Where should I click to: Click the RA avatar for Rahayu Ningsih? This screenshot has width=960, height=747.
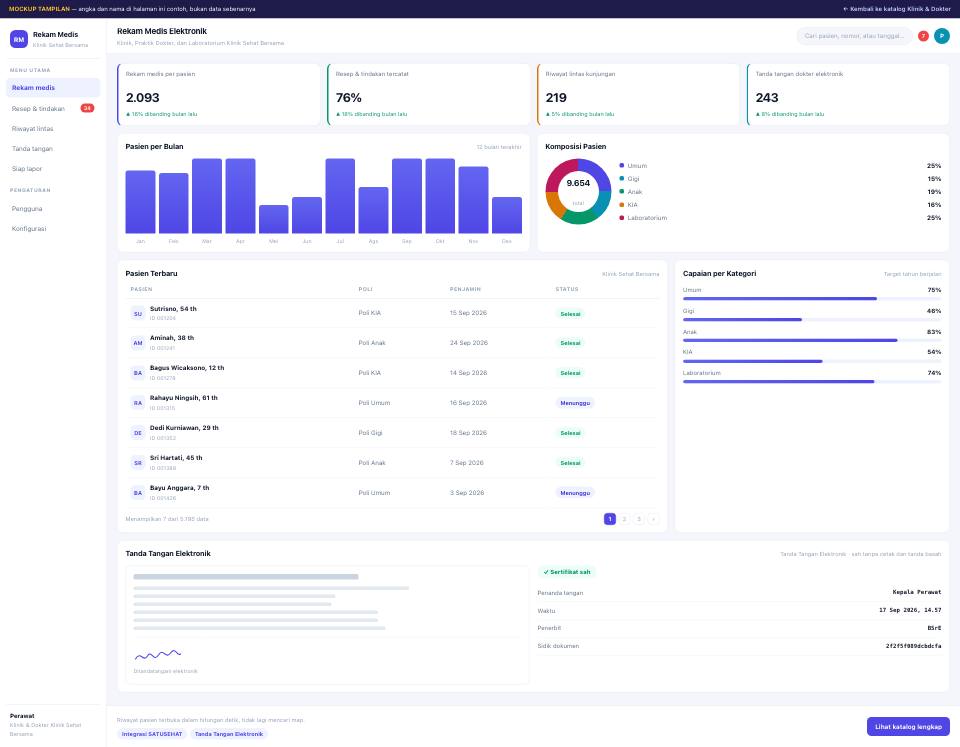(138, 403)
